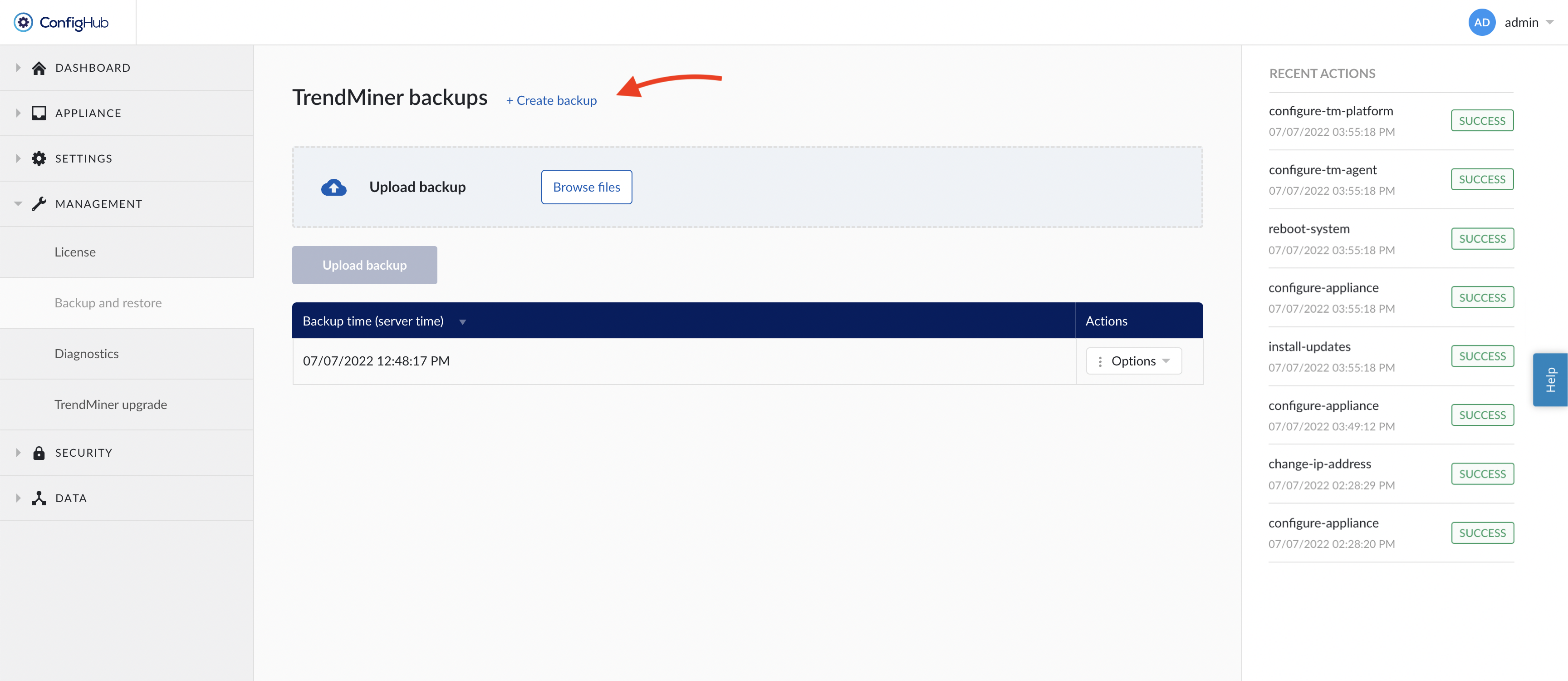Click the Security lock icon
Image resolution: width=1568 pixels, height=681 pixels.
(39, 453)
